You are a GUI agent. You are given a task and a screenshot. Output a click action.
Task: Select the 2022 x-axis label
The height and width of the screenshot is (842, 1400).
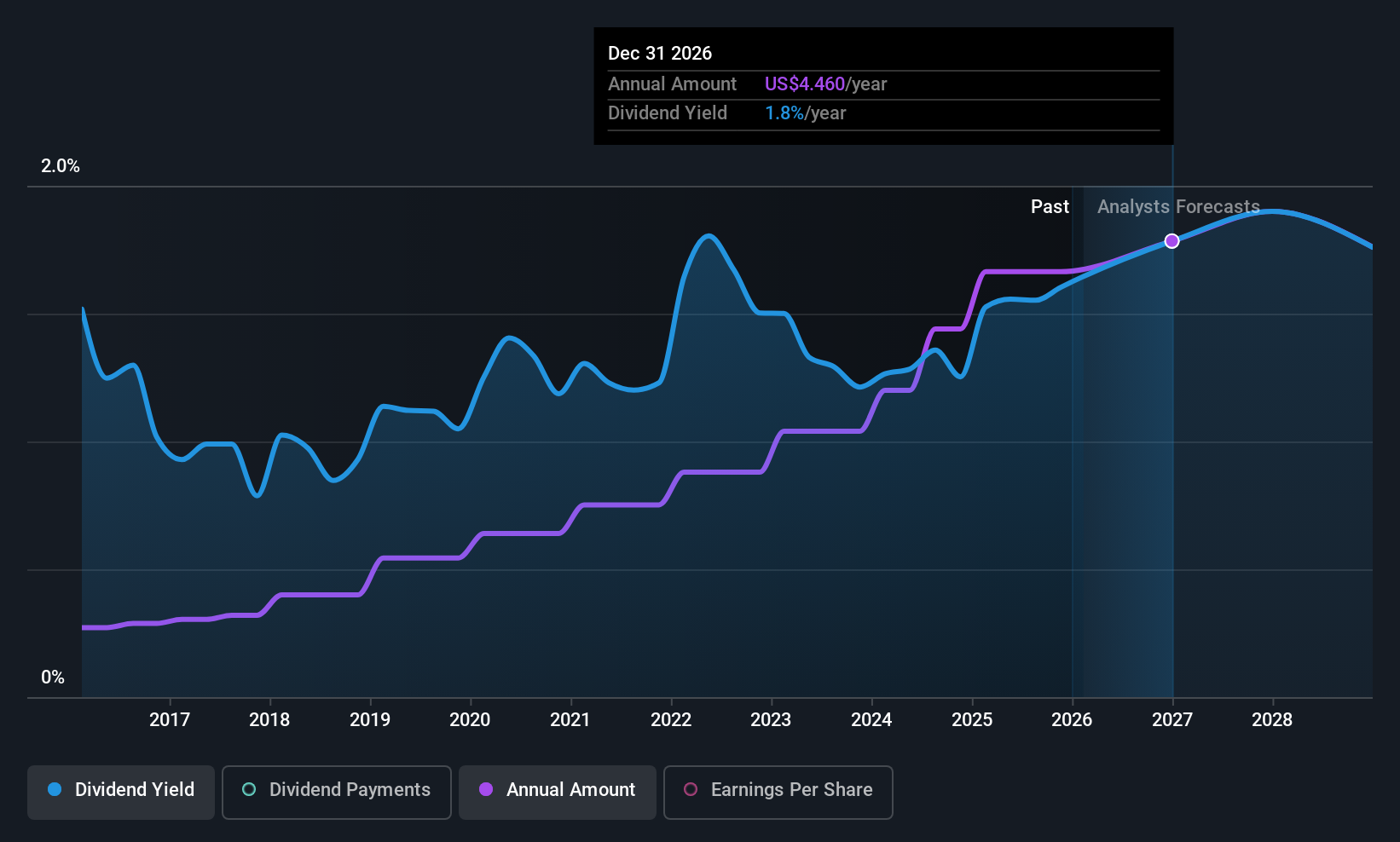click(671, 719)
